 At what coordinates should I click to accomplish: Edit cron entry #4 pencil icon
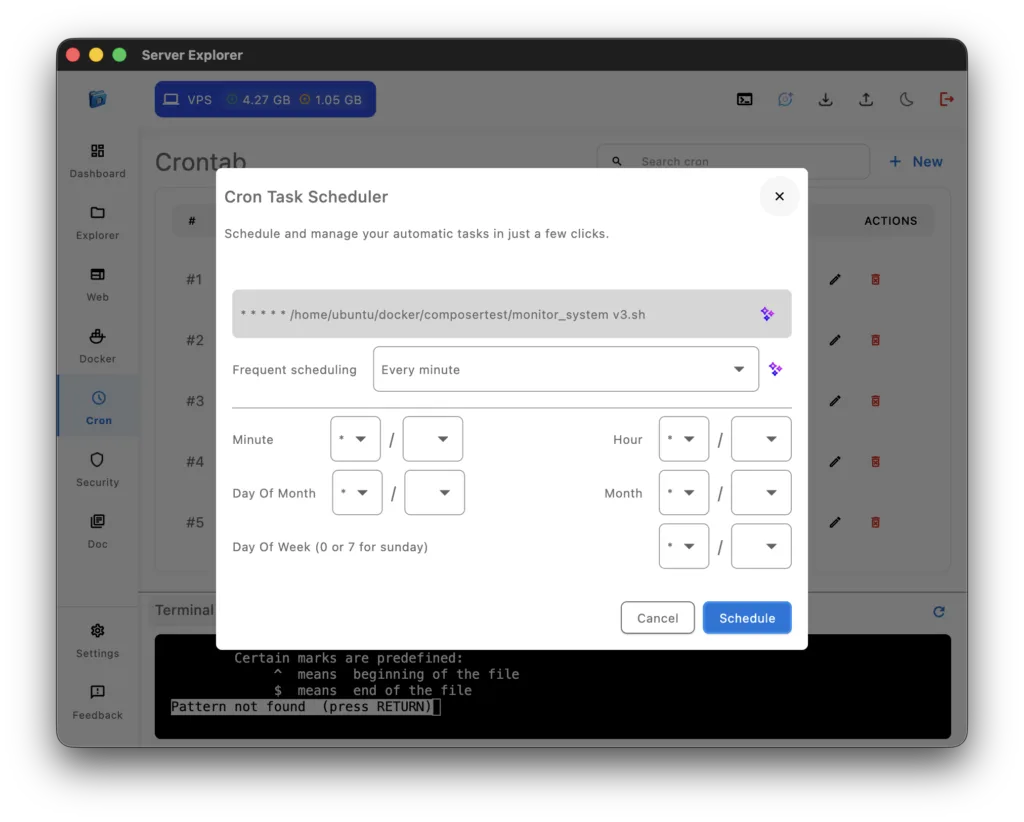point(835,462)
